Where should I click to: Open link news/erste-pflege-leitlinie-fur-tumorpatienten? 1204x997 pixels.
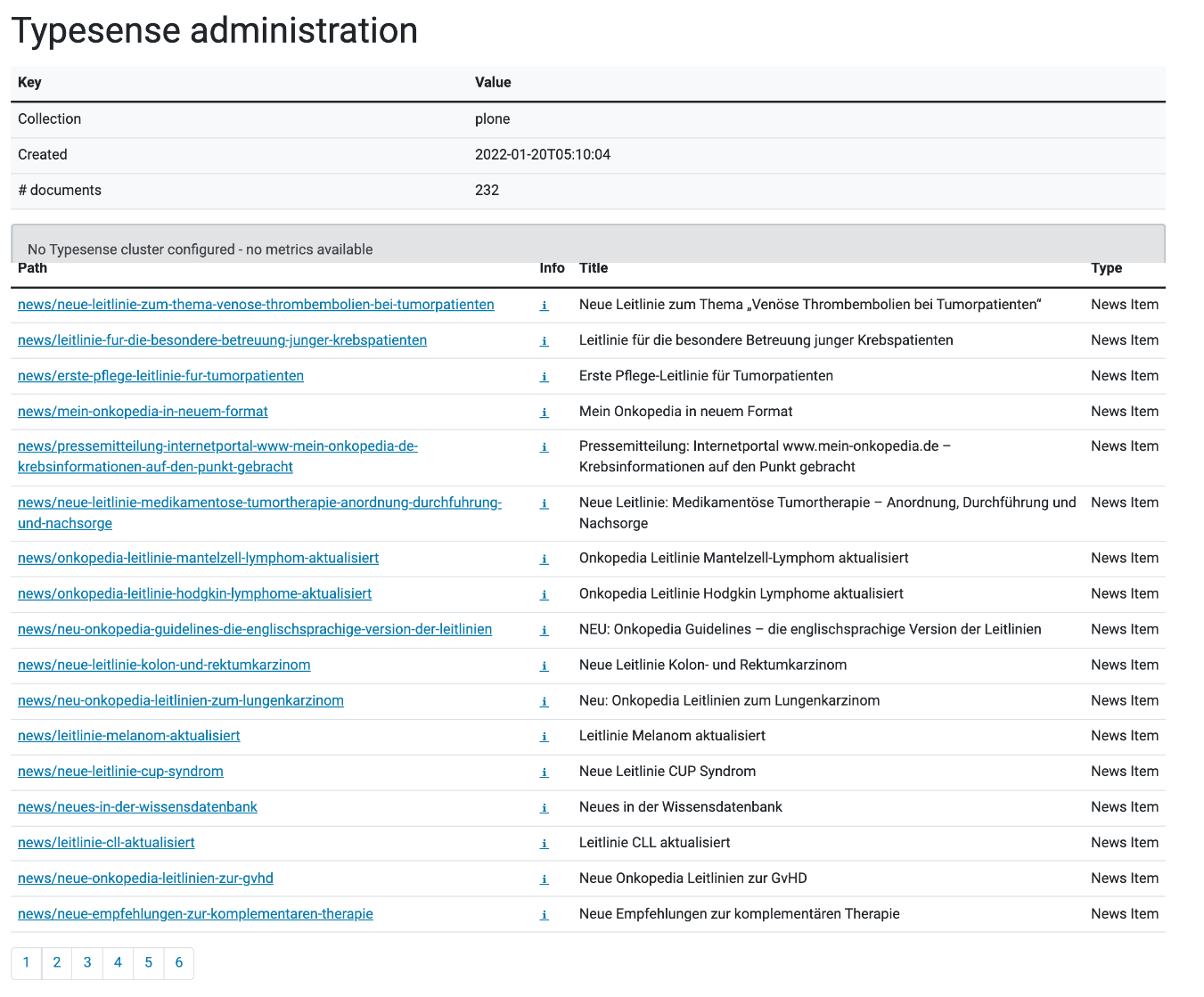tap(160, 376)
